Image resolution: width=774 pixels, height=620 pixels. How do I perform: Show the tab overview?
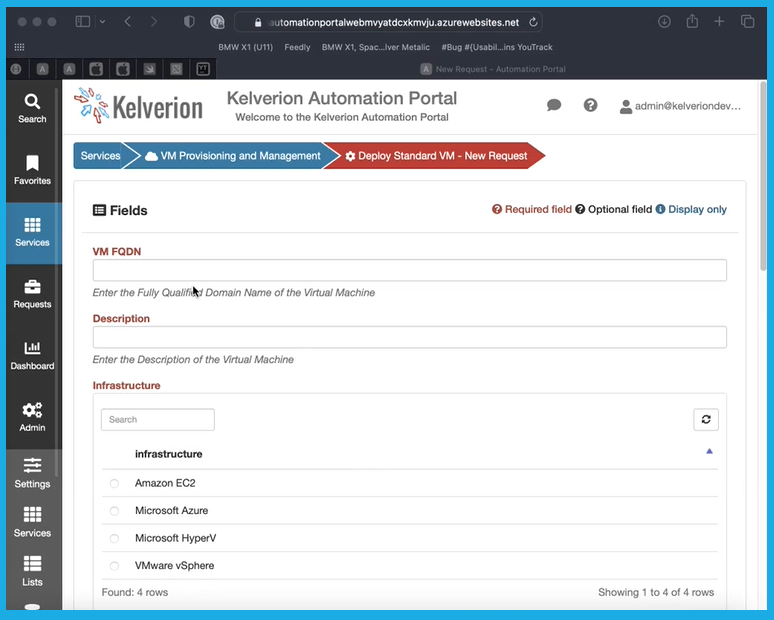pos(747,21)
